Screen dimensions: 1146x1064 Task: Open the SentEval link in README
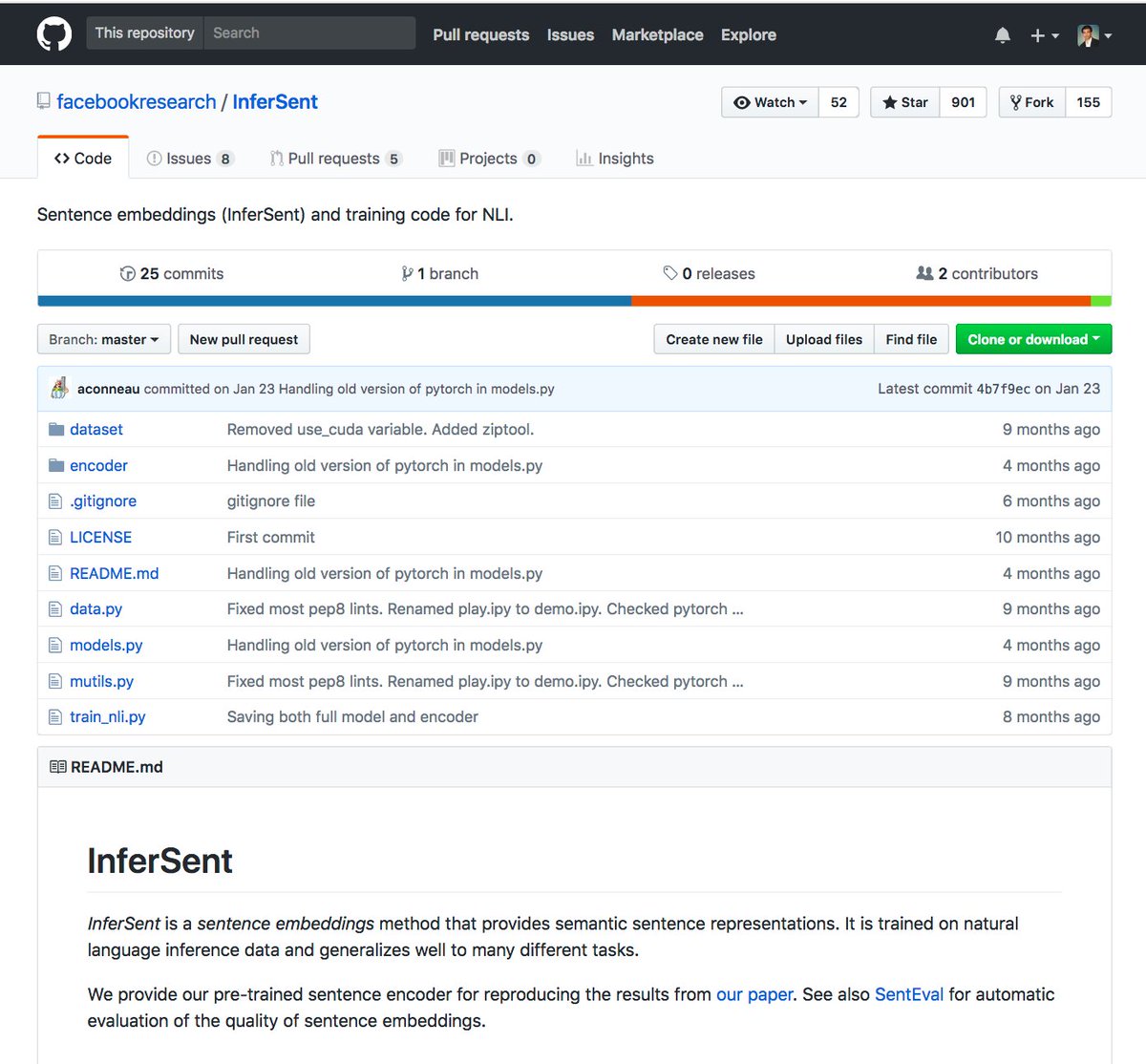click(x=909, y=995)
